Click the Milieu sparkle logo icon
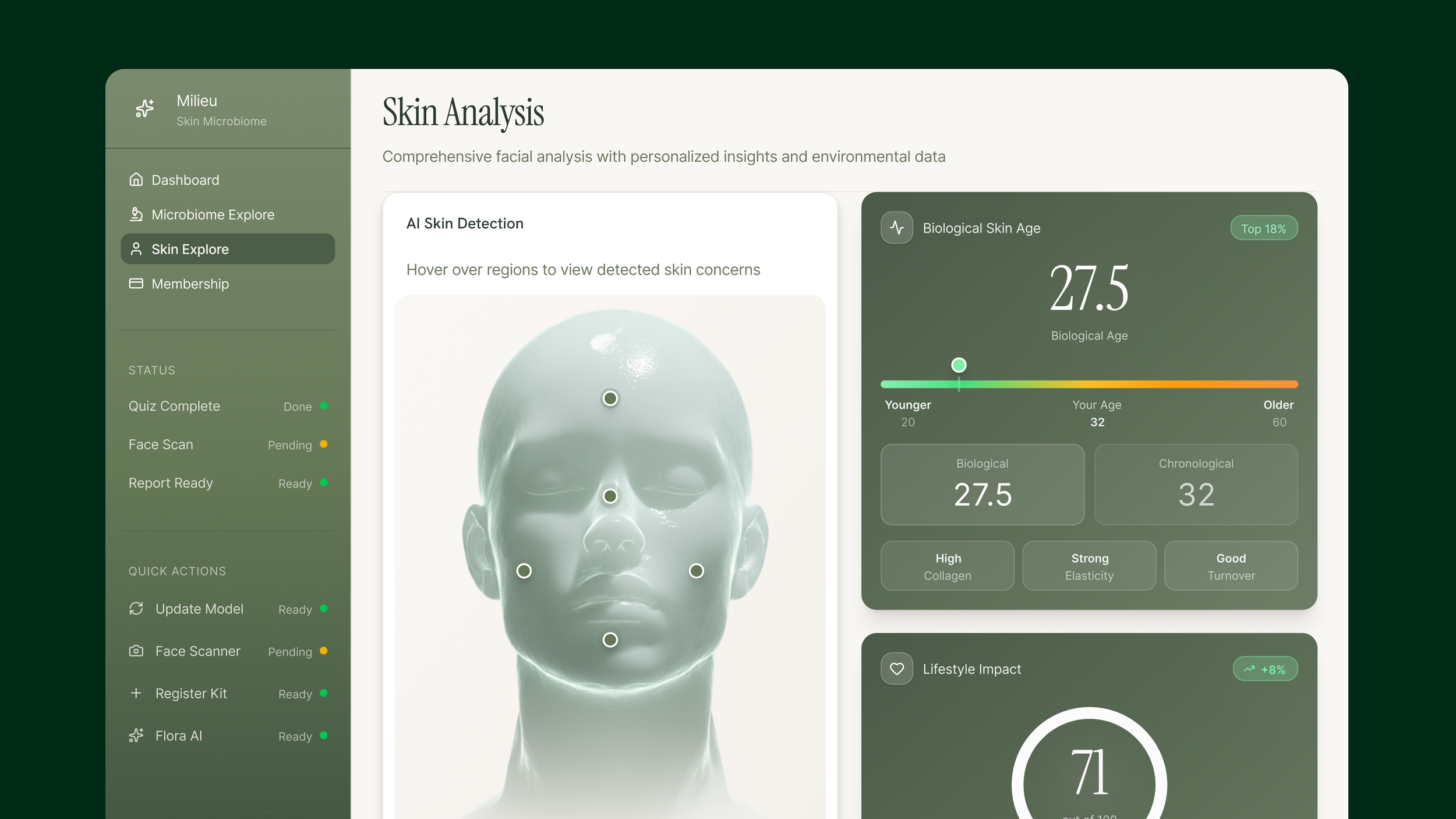The height and width of the screenshot is (819, 1456). (x=144, y=108)
